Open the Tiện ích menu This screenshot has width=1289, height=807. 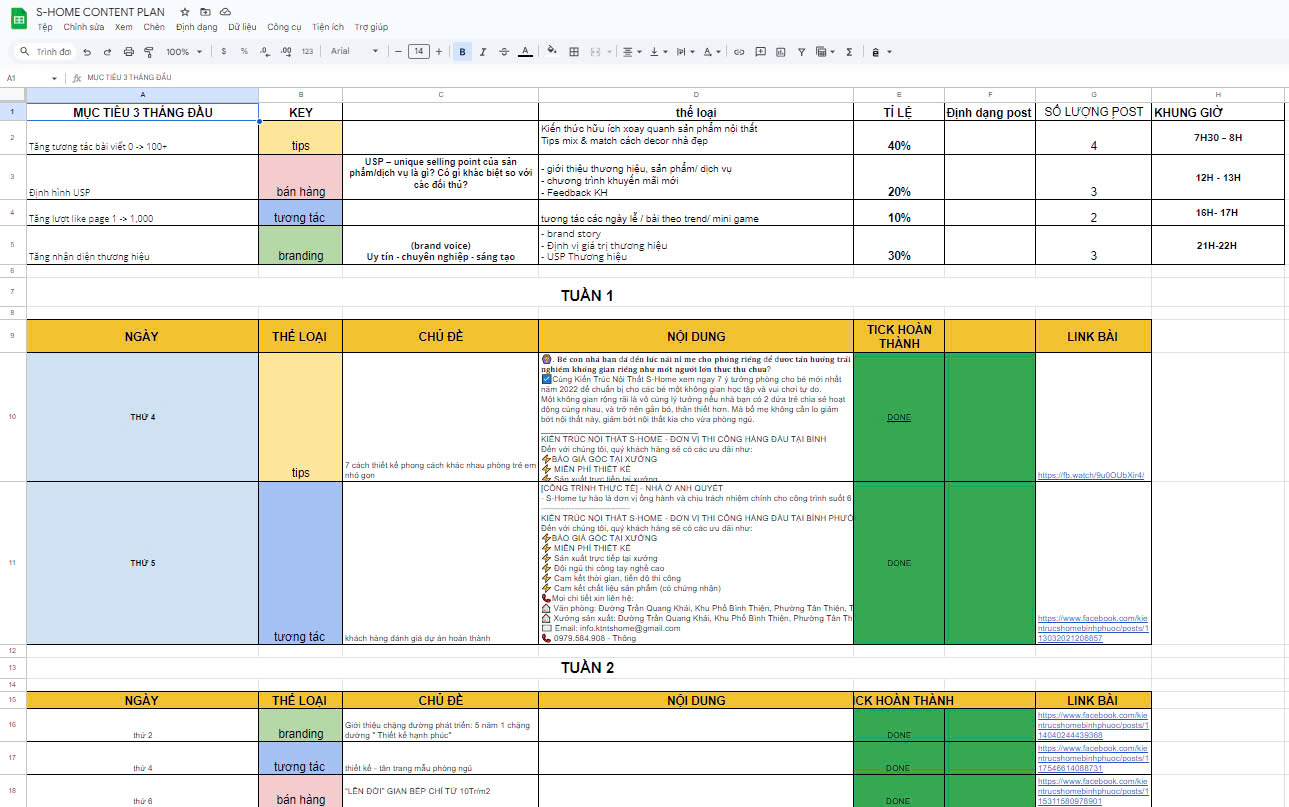(328, 27)
